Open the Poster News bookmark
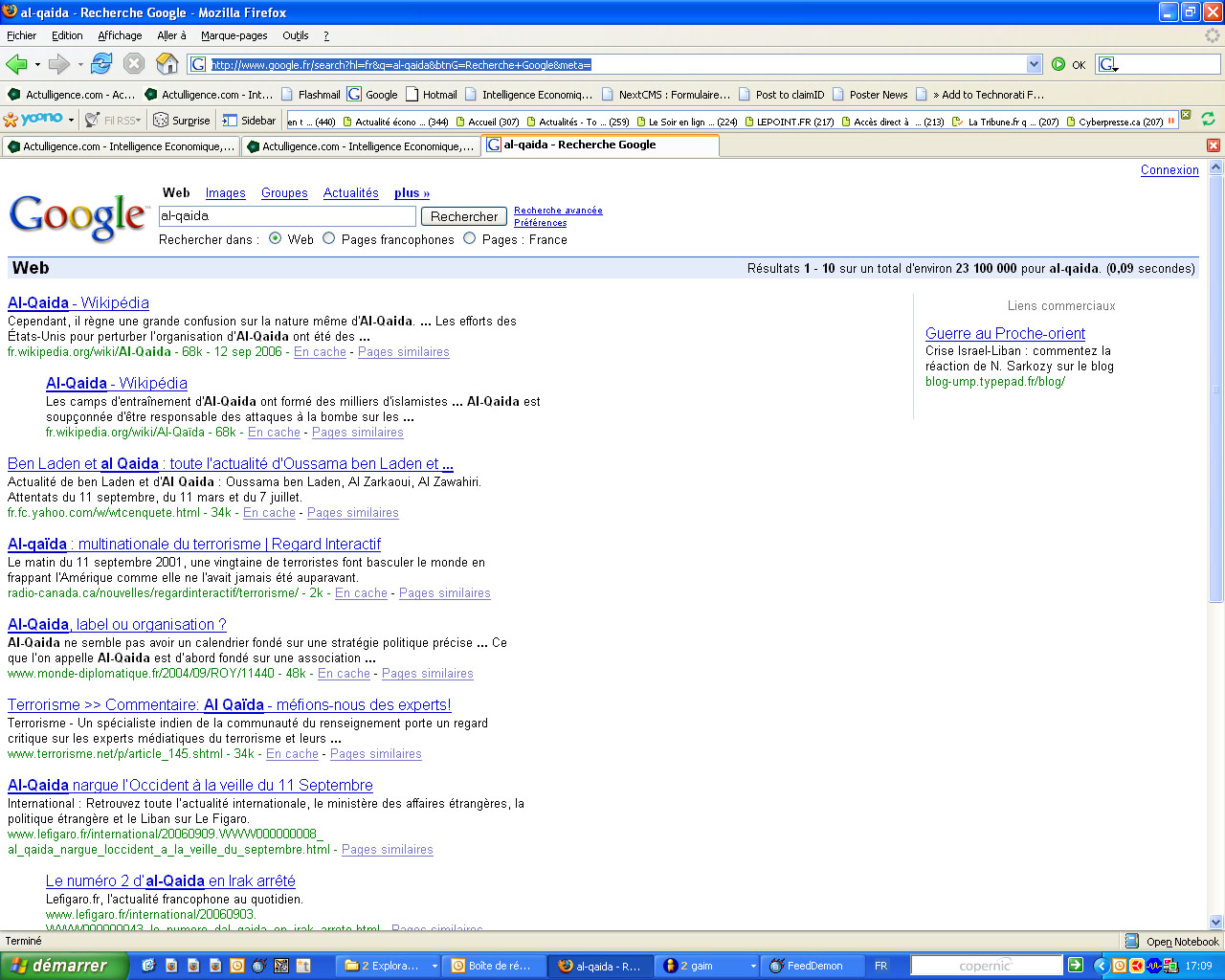The image size is (1225, 980). point(870,94)
